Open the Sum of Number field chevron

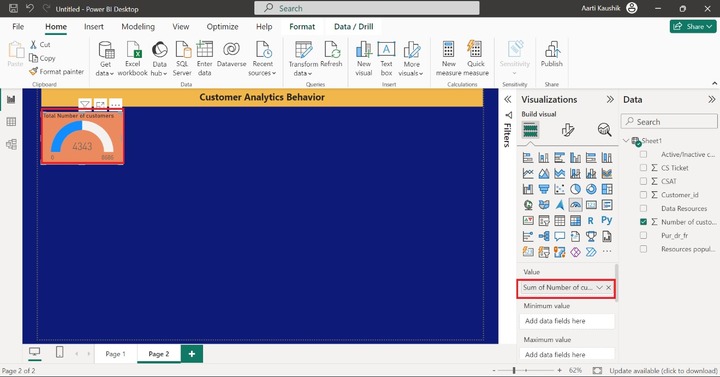[x=599, y=287]
